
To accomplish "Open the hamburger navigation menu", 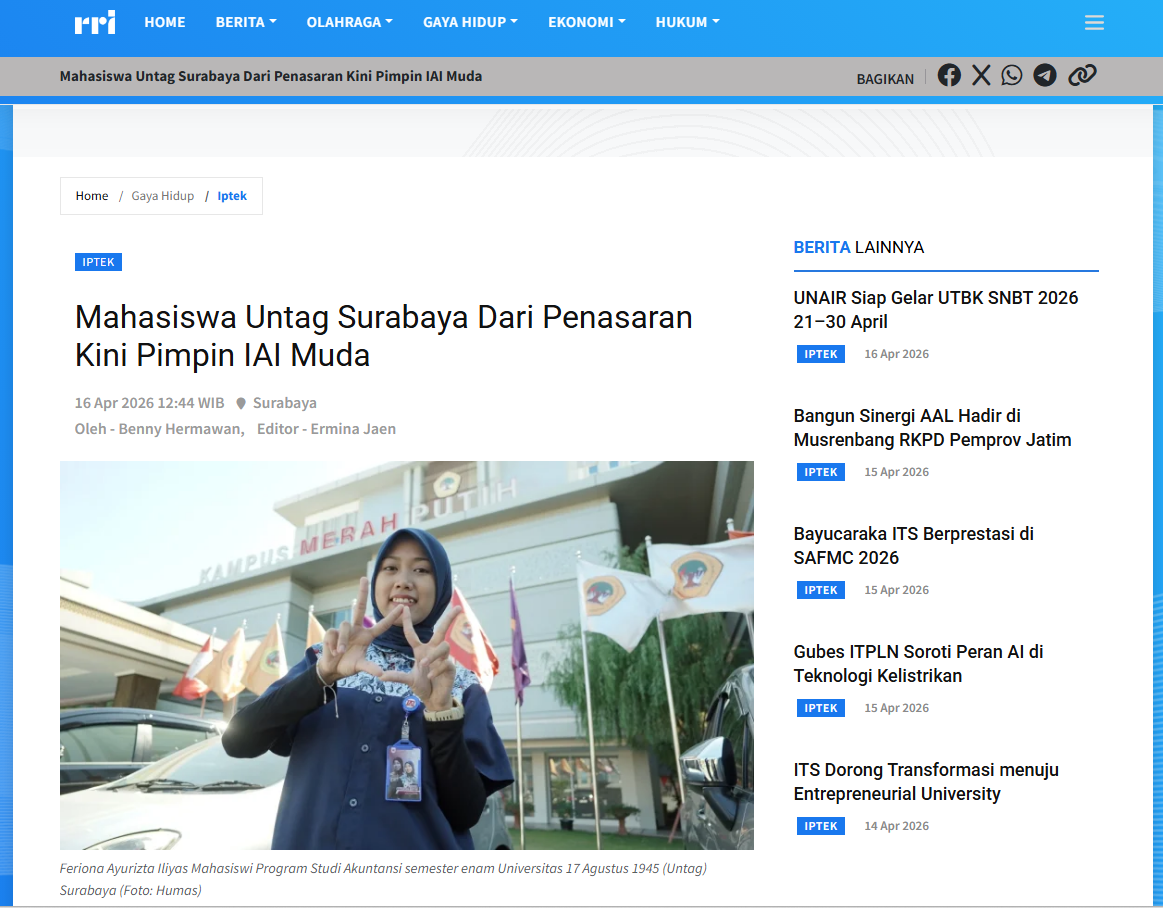I will 1094,22.
